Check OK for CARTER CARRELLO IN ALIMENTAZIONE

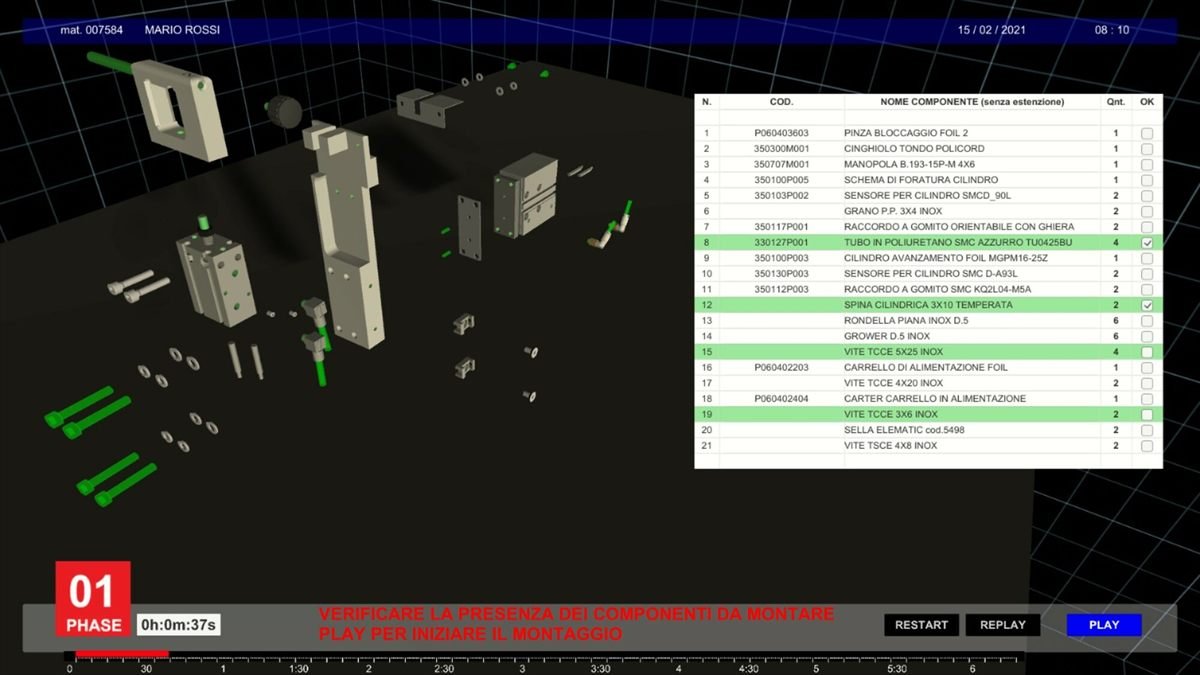coord(1147,399)
